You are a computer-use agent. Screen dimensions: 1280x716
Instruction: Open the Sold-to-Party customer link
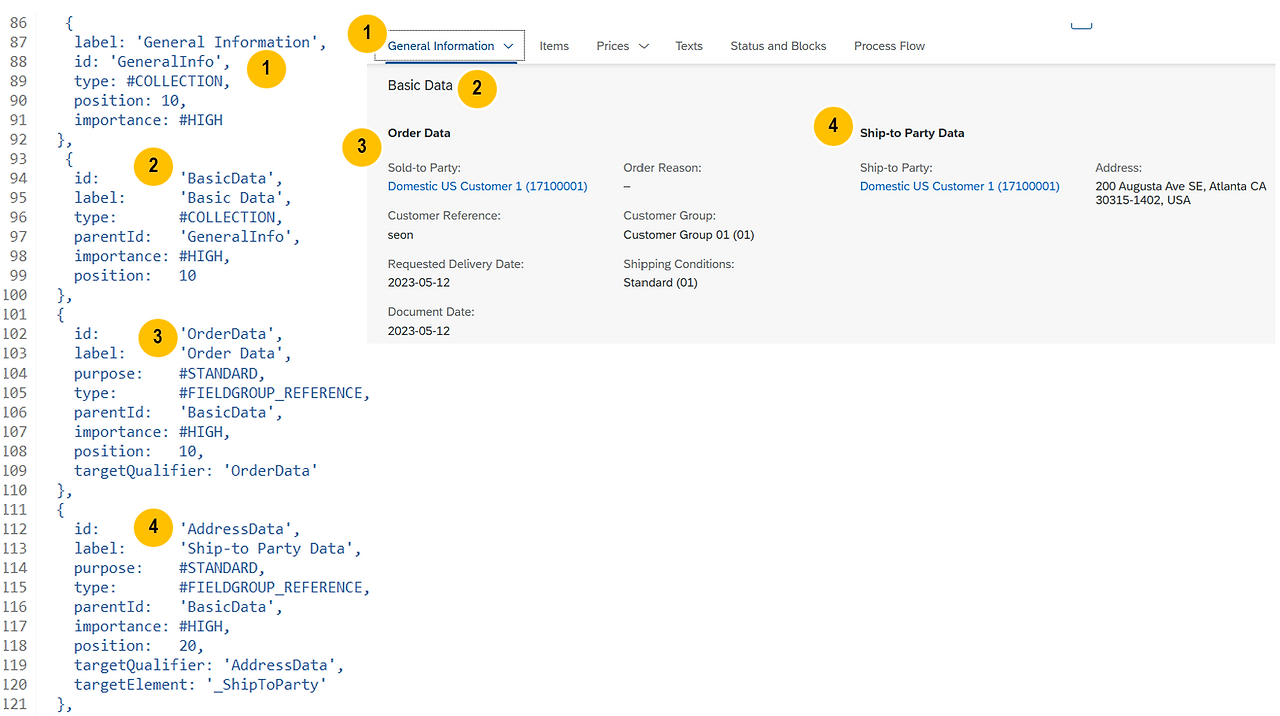click(x=487, y=186)
